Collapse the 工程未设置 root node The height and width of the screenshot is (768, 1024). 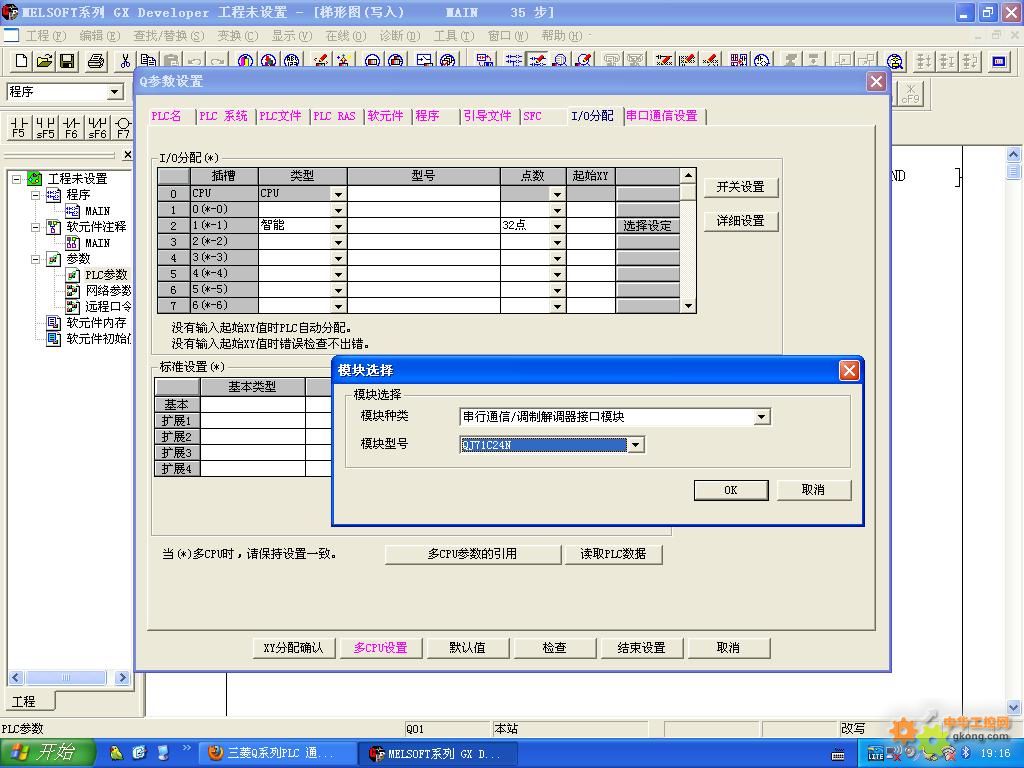16,178
